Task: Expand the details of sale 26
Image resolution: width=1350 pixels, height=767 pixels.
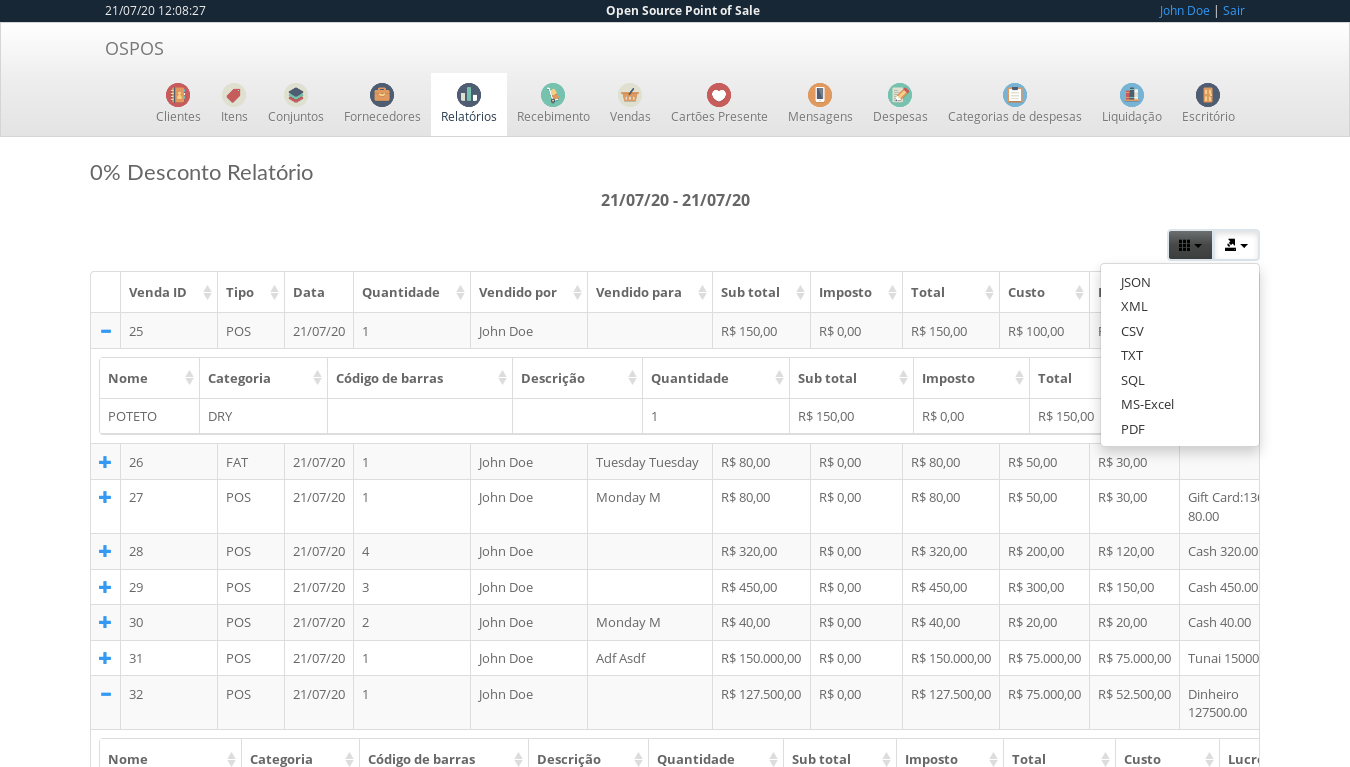Action: 105,462
